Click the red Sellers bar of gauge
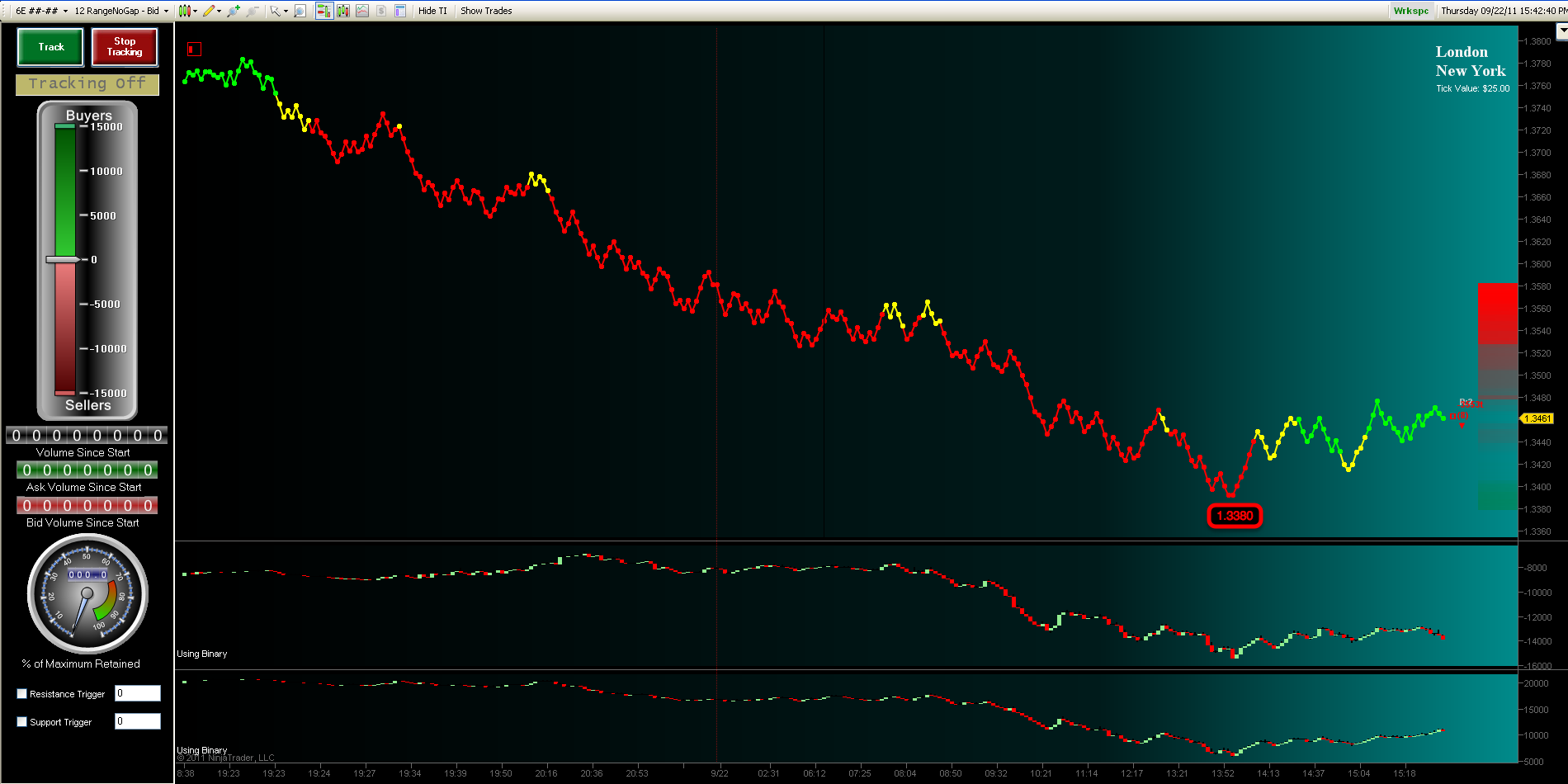Screen dimensions: 1568x784 click(65, 328)
